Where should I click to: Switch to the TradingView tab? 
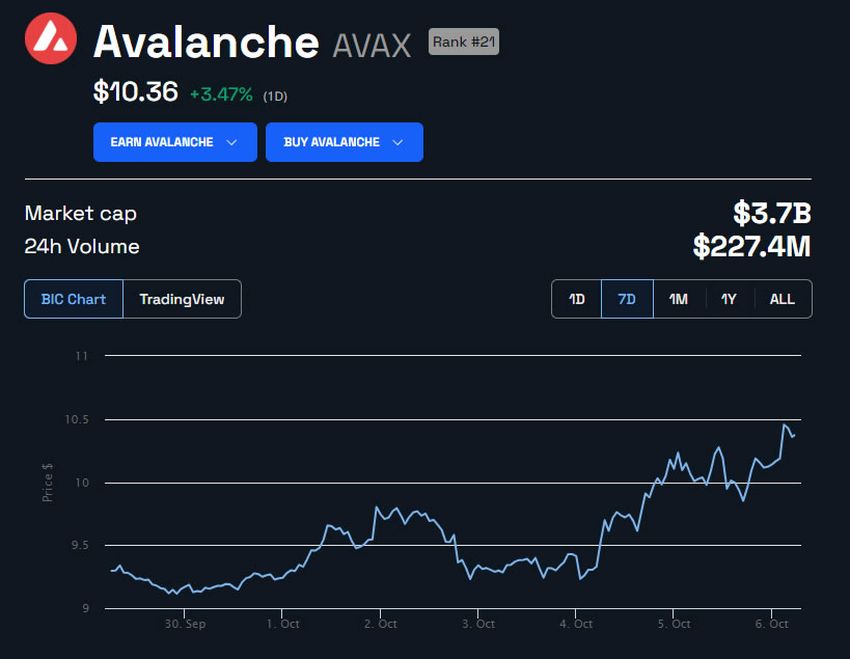(x=182, y=299)
